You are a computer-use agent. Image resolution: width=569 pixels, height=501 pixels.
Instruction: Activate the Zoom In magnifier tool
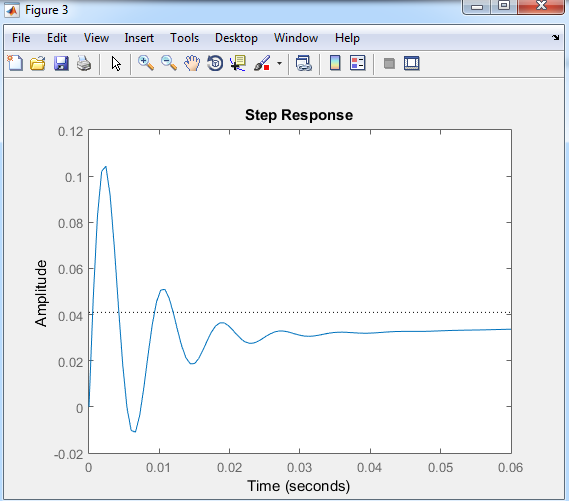pos(146,63)
